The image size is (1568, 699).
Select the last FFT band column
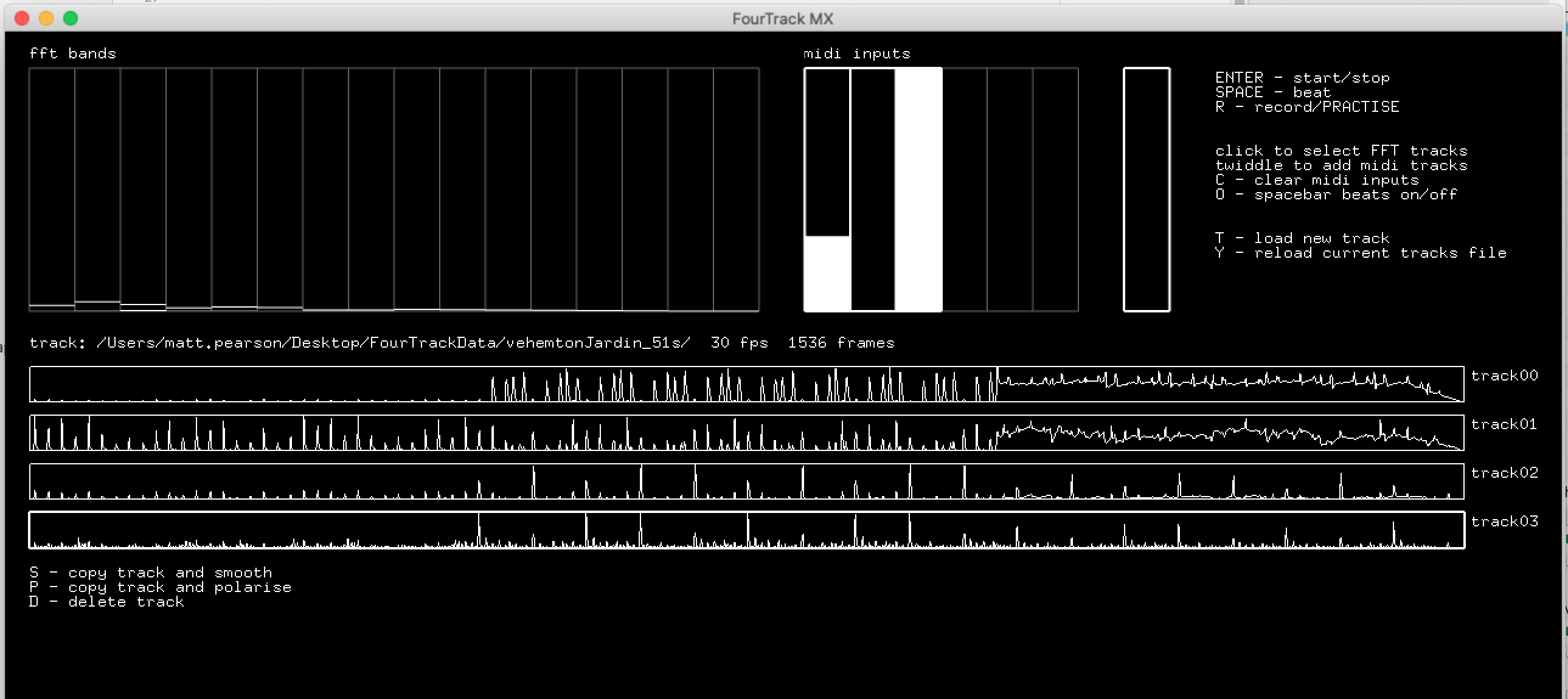tap(736, 188)
